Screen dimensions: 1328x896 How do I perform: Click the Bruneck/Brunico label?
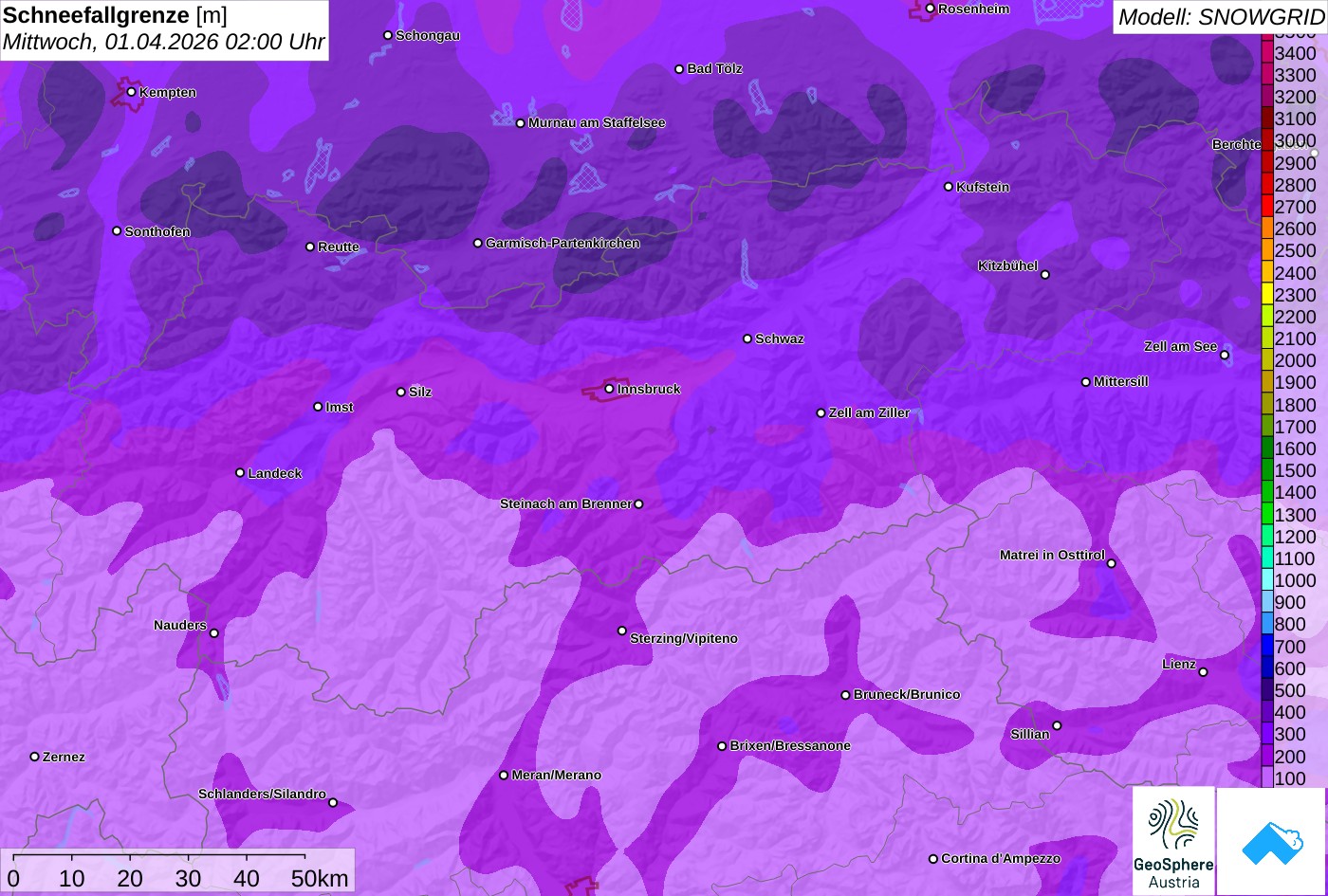coord(907,694)
